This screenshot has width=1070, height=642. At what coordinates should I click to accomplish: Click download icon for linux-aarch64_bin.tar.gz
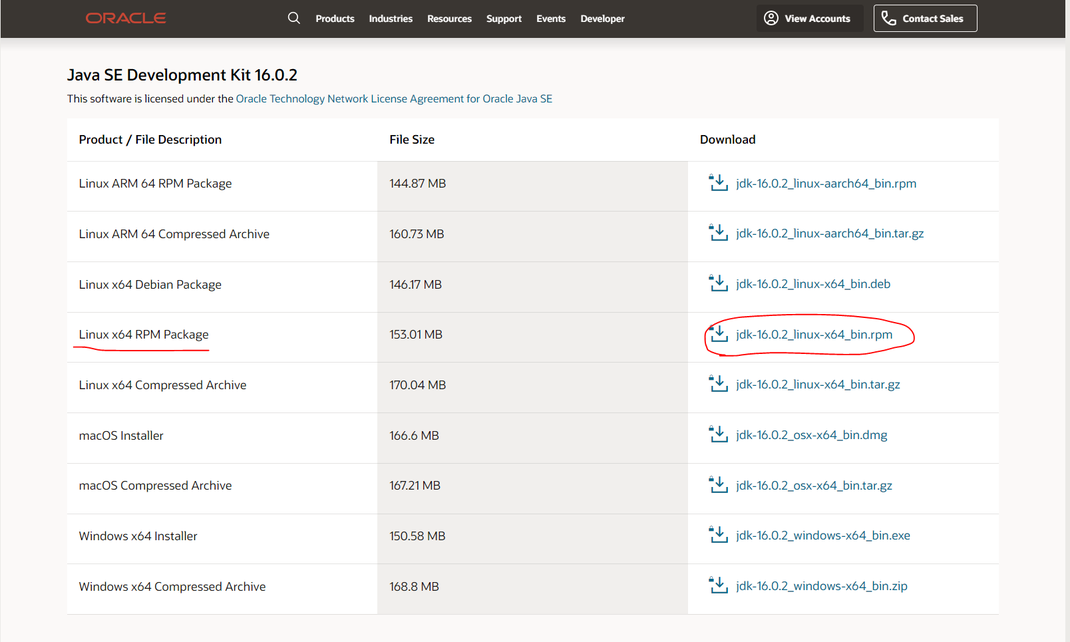719,233
